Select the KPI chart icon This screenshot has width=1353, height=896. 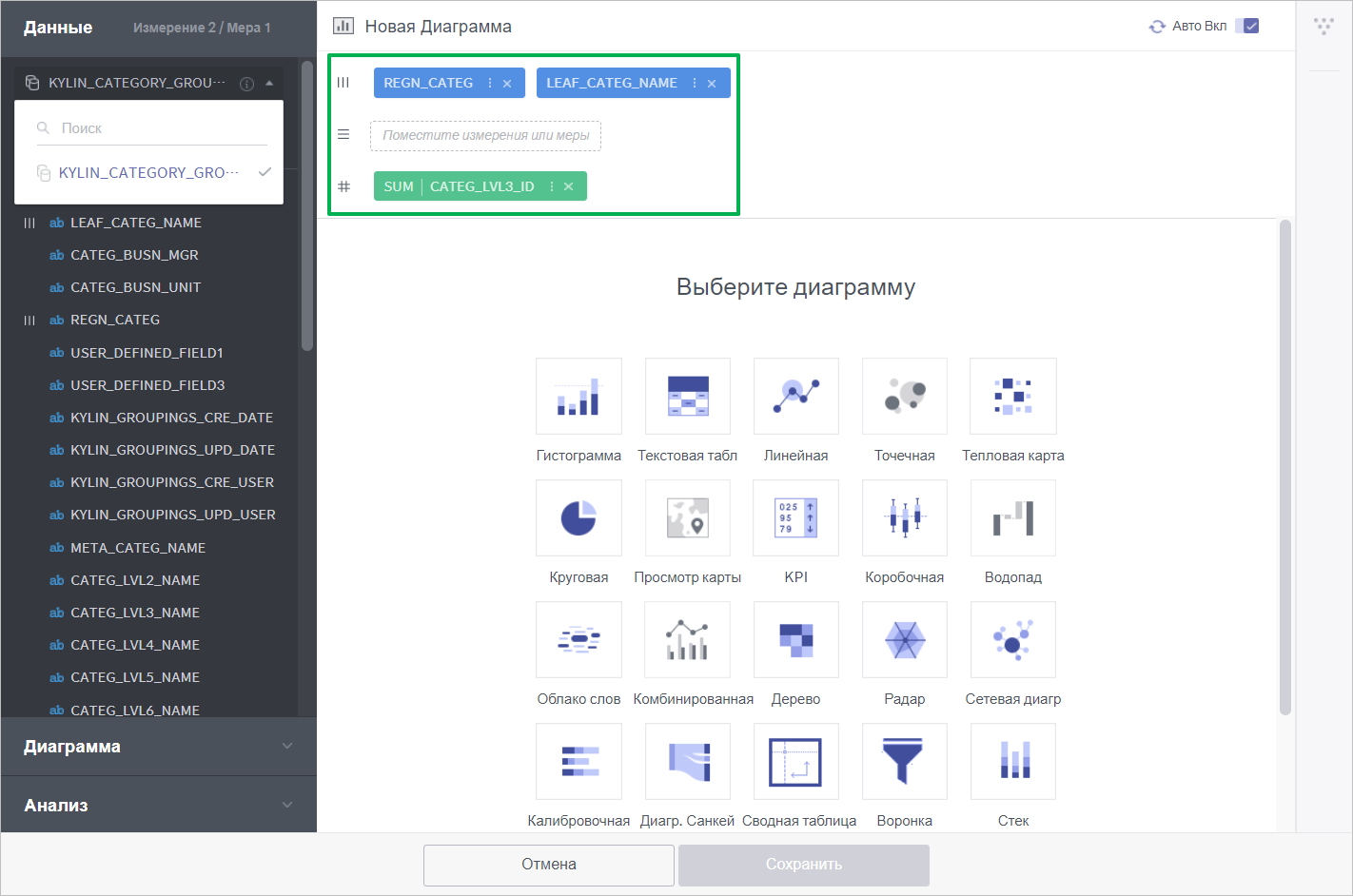795,518
